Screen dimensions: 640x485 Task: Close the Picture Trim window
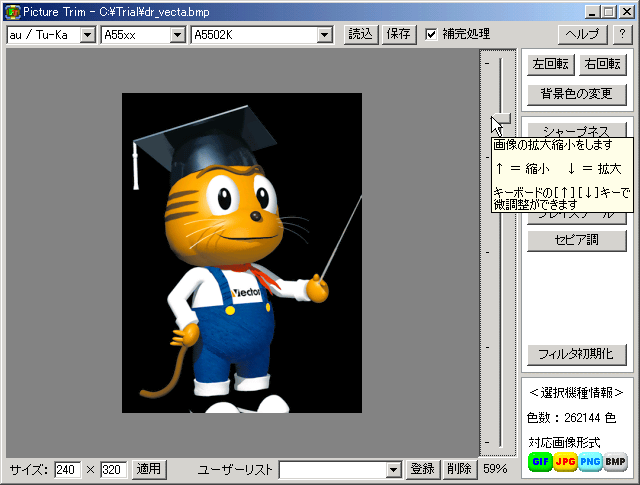coord(627,12)
